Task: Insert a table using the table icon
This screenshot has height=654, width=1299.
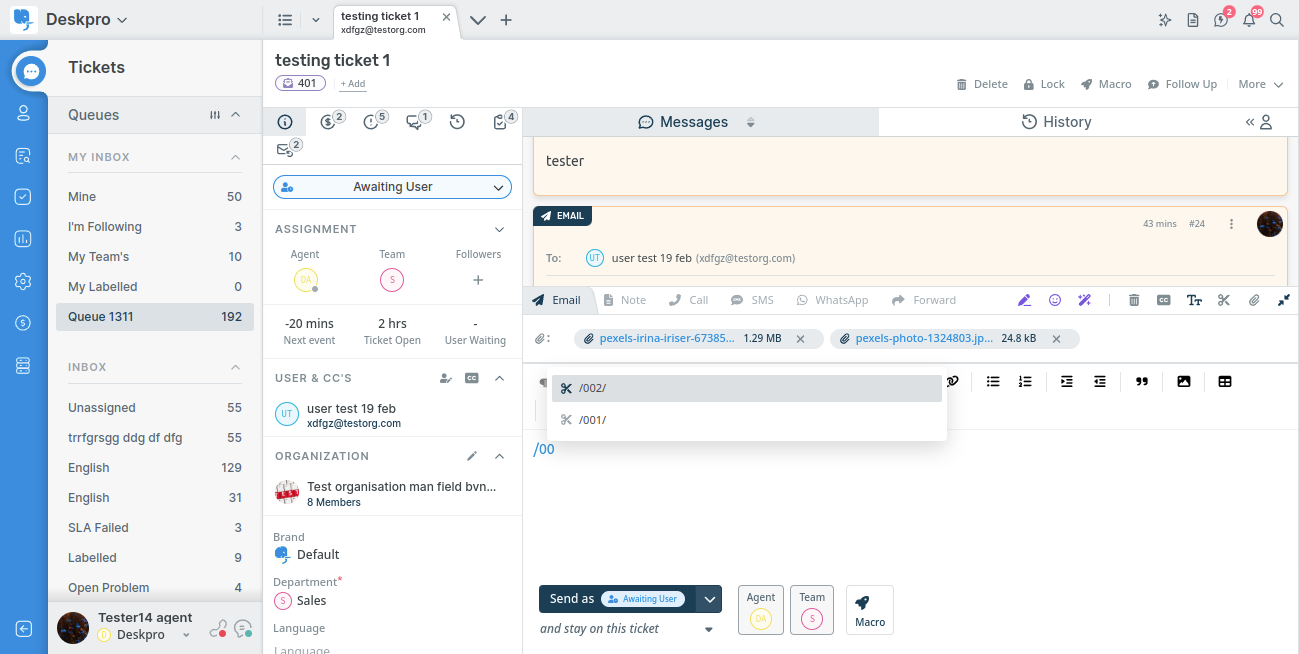Action: tap(1225, 381)
